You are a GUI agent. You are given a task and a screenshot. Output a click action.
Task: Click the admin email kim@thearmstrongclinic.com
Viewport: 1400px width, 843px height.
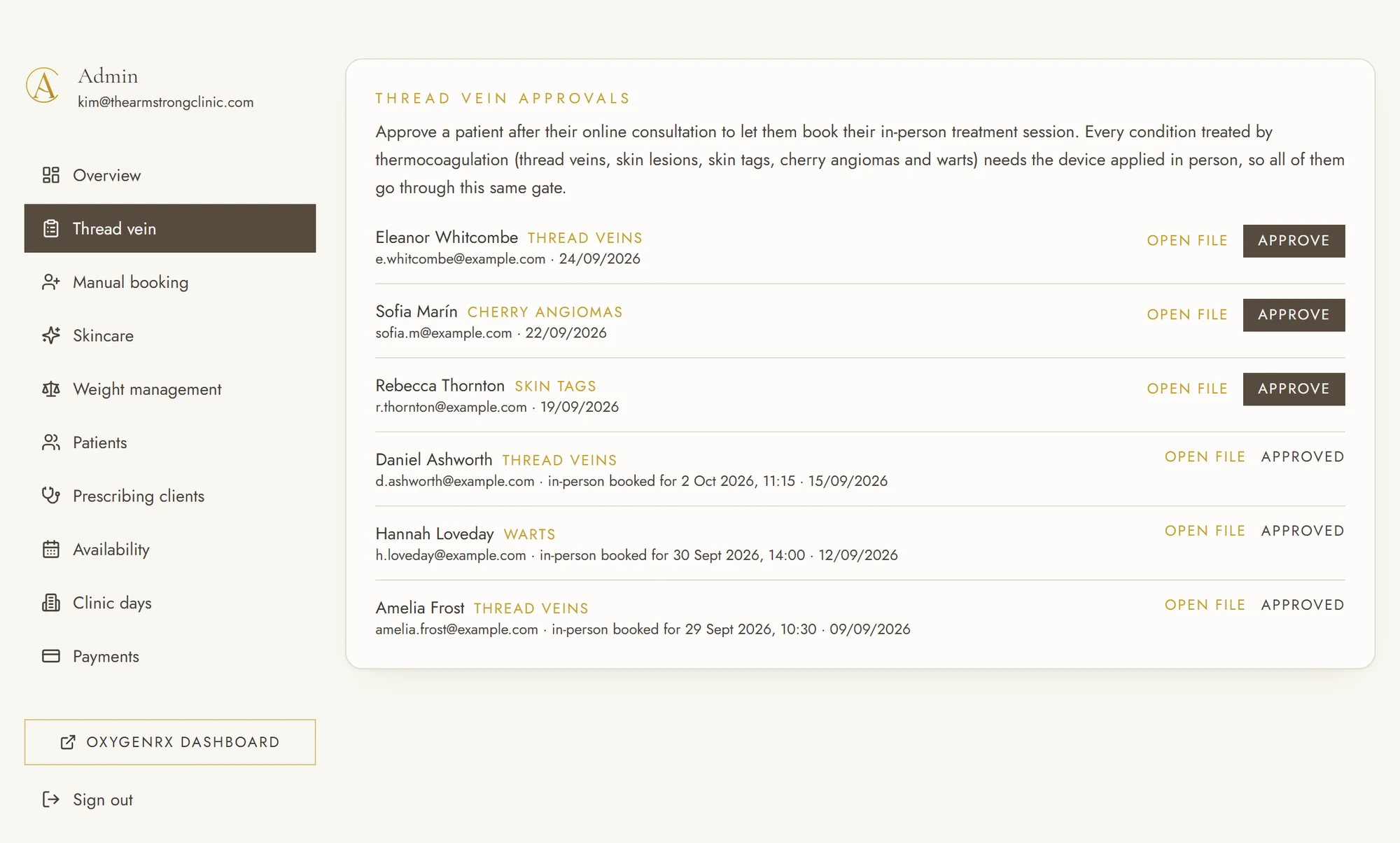(x=166, y=102)
